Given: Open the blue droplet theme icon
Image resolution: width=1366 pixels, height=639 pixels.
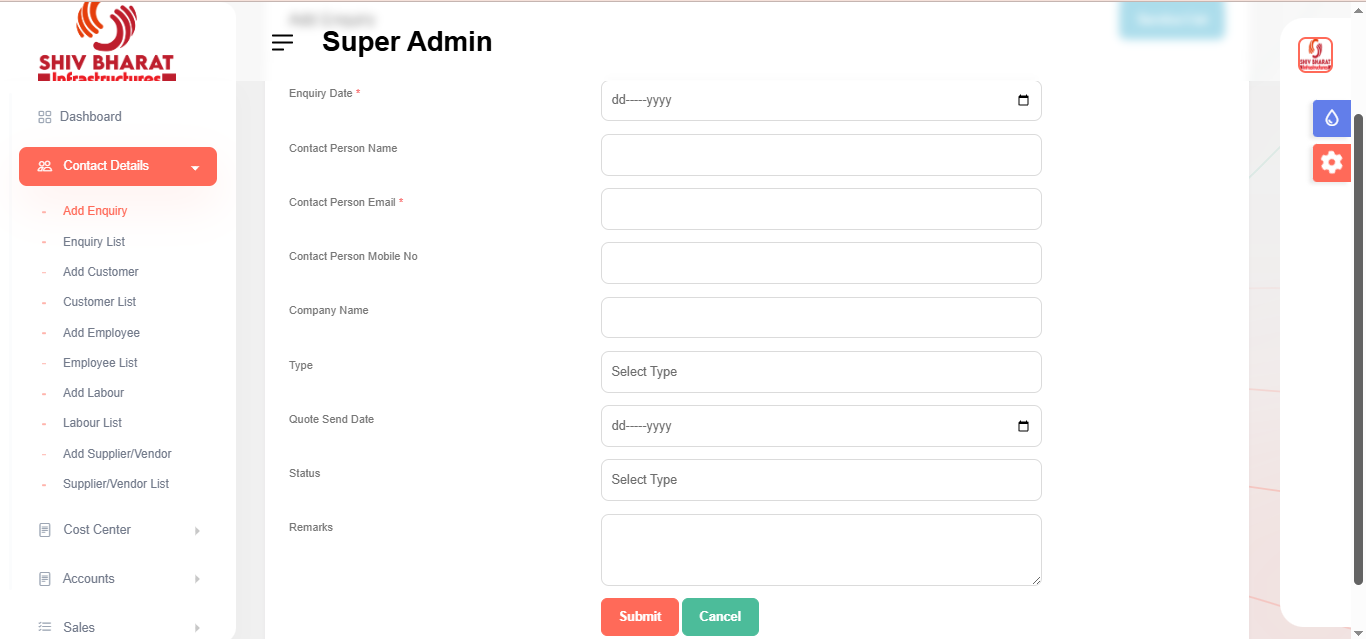Looking at the screenshot, I should pyautogui.click(x=1331, y=118).
